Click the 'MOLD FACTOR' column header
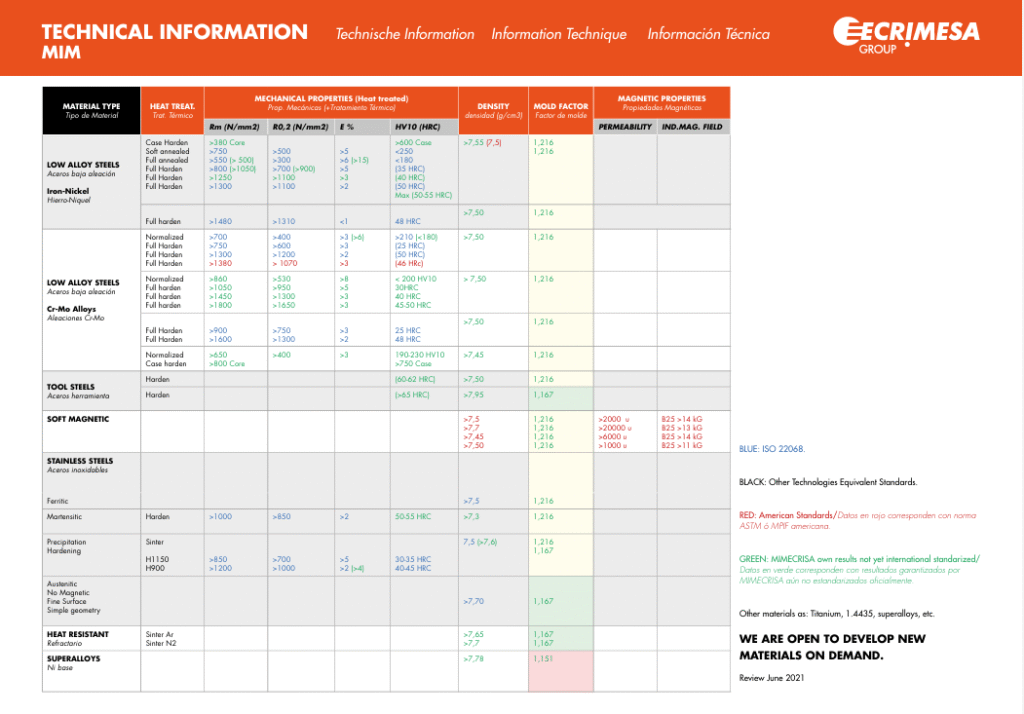Screen dimensions: 1024x714 [x=561, y=110]
